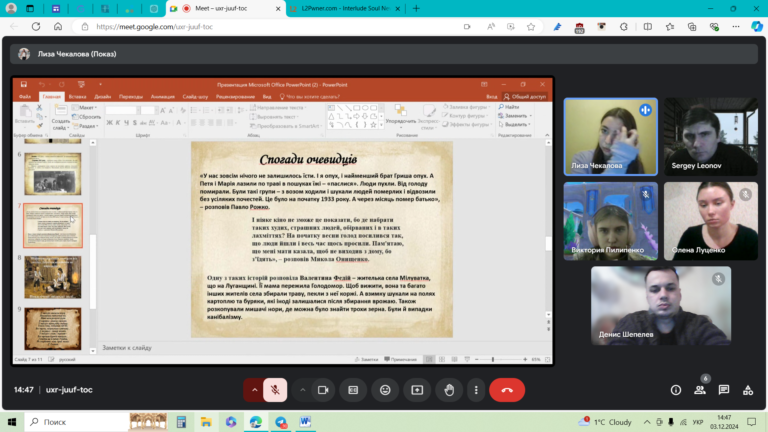This screenshot has height=432, width=768.
Task: Open Telegram from the taskbar
Action: [x=281, y=422]
